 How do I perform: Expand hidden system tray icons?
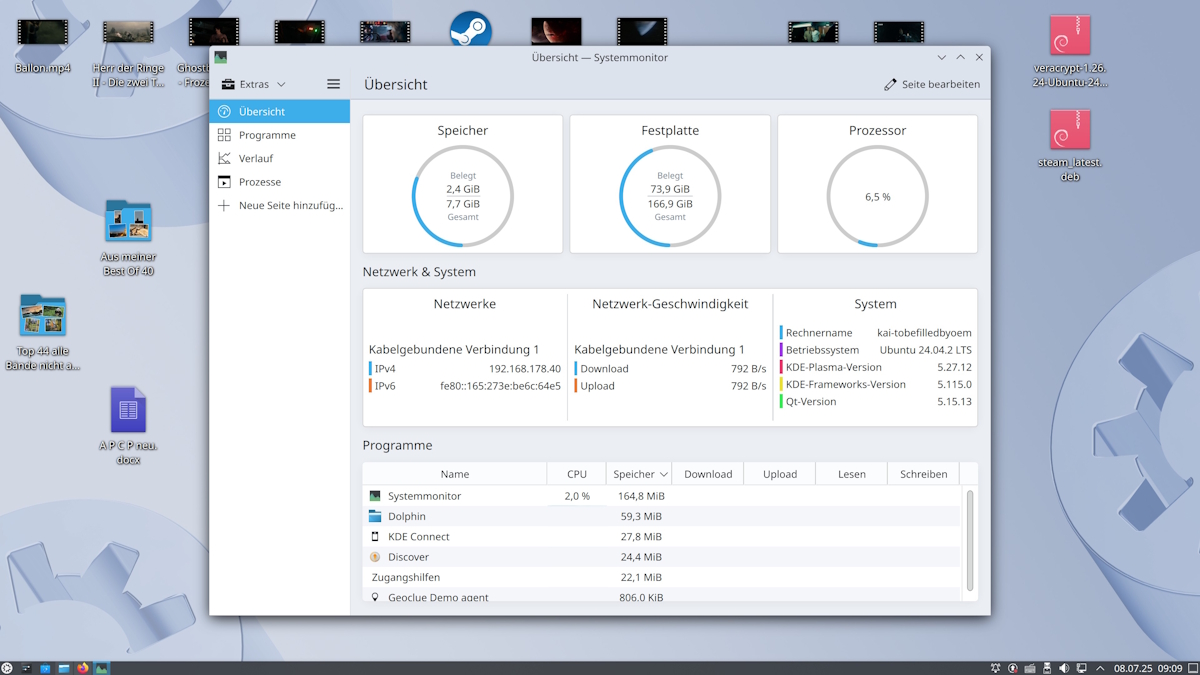coord(1100,668)
